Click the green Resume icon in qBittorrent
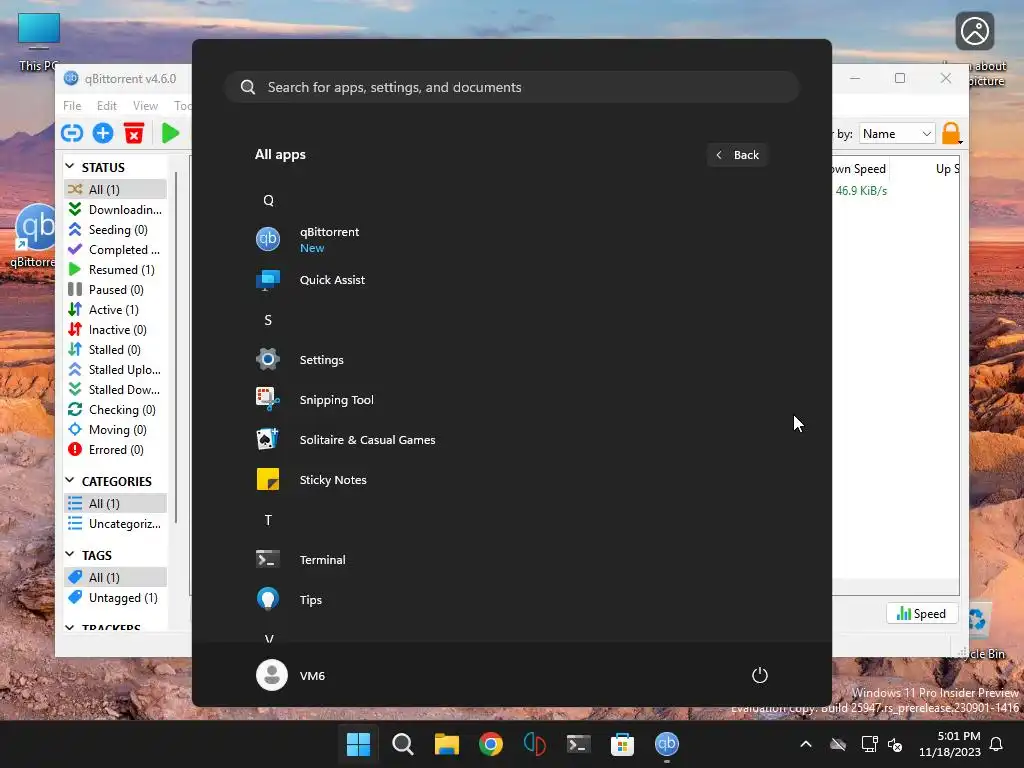 click(x=170, y=133)
